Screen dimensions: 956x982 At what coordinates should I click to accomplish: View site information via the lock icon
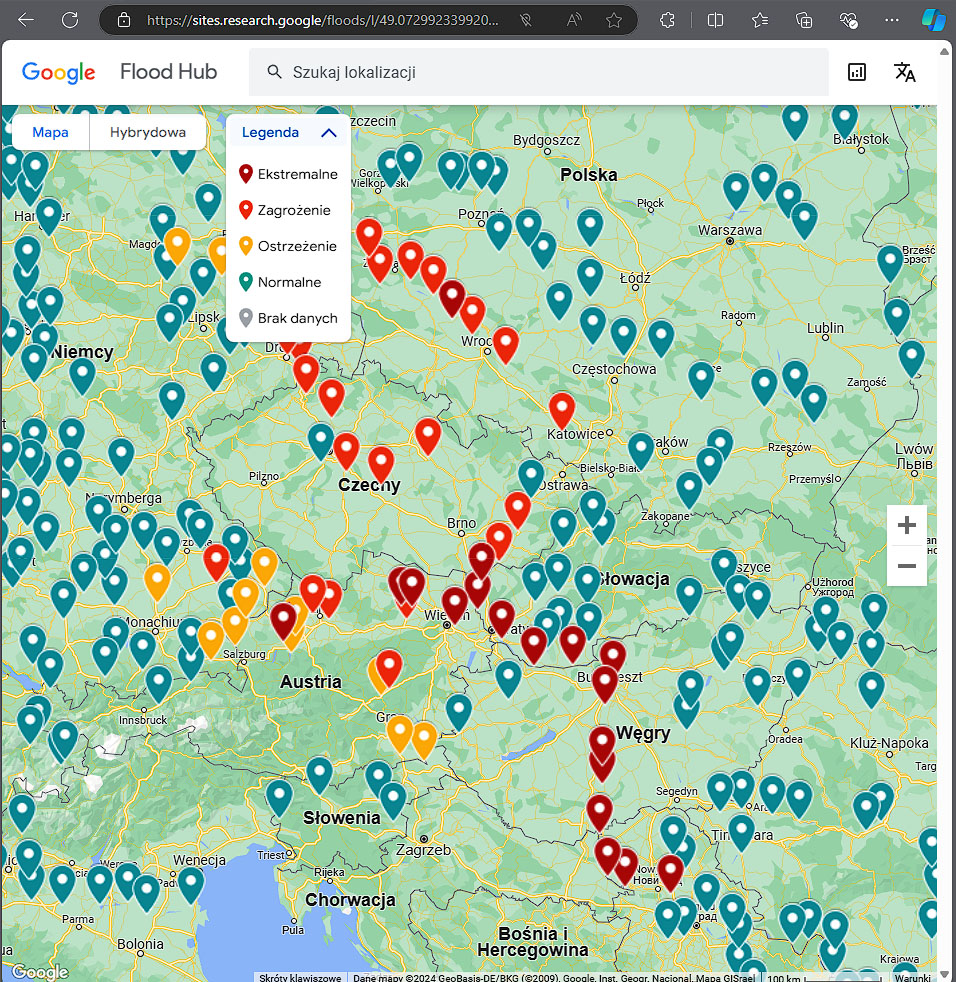[124, 20]
